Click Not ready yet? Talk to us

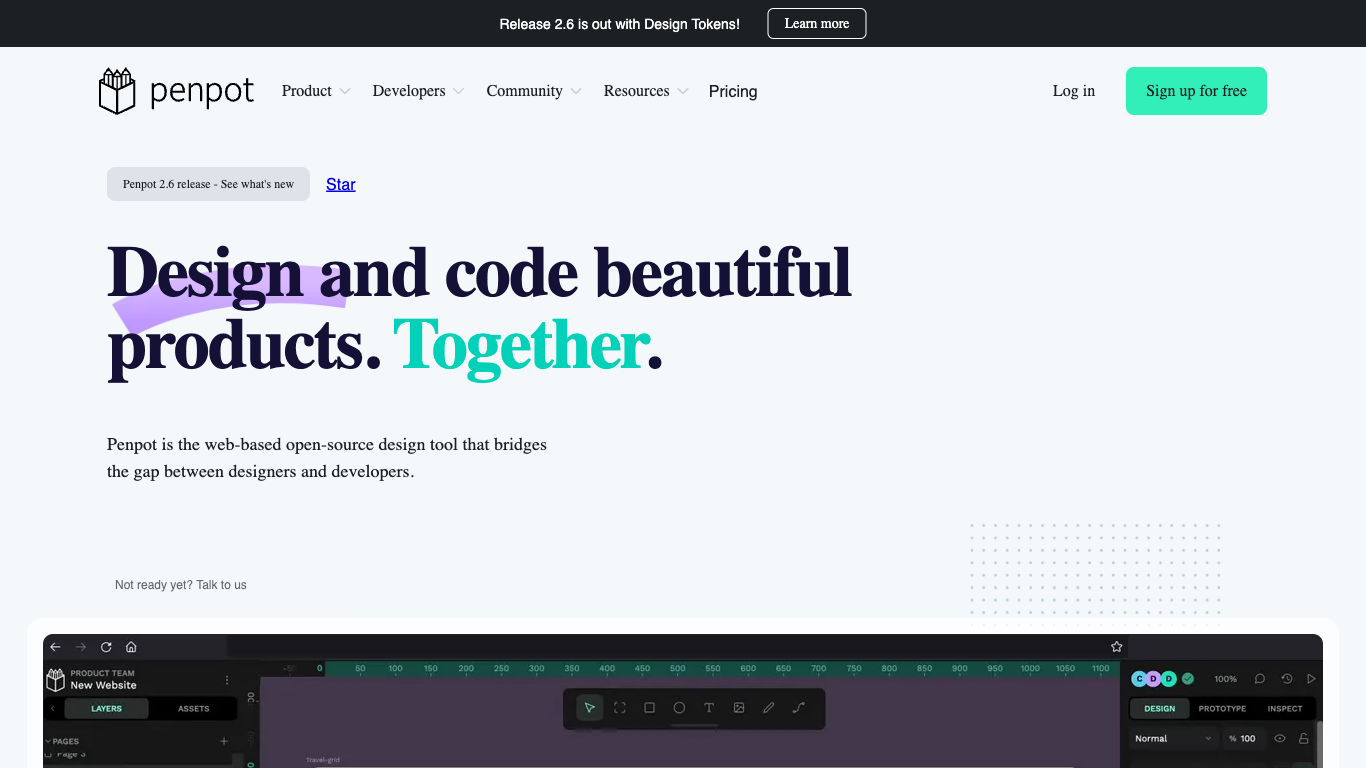coord(181,585)
